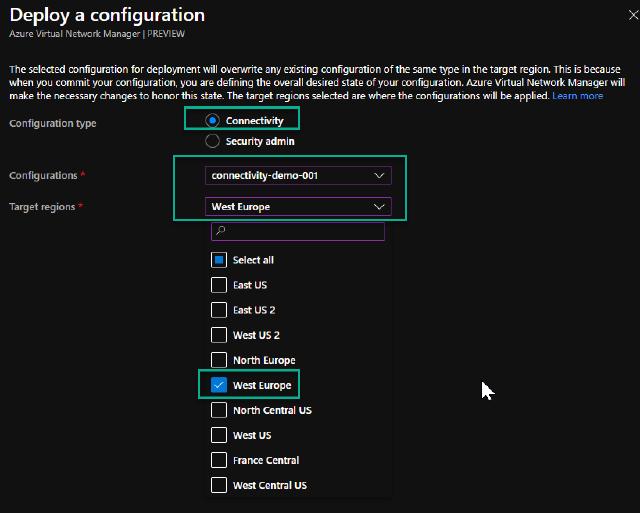Screen dimensions: 640x513
Task: Uncheck the West Europe region
Action: [x=220, y=385]
